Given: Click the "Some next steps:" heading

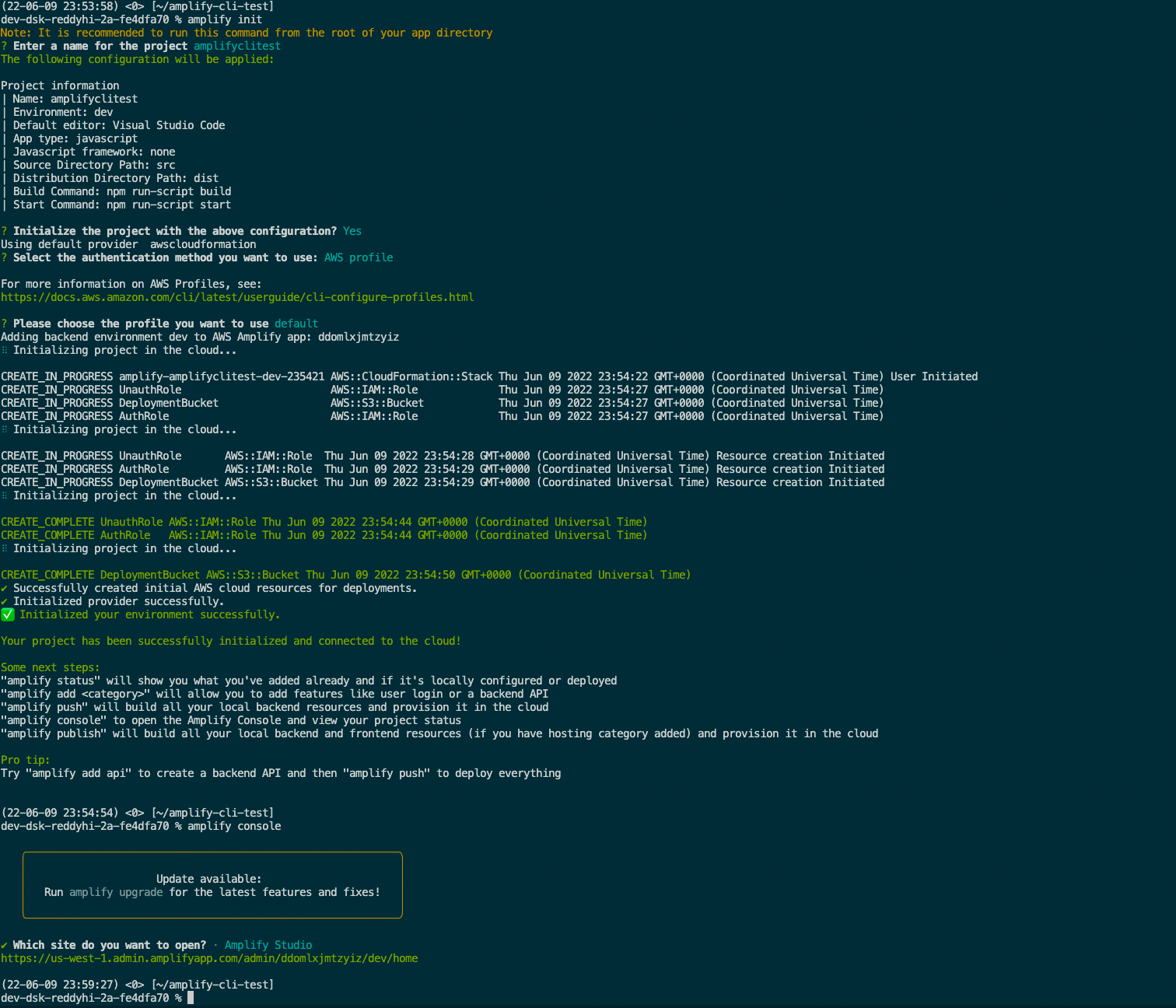Looking at the screenshot, I should [x=51, y=667].
